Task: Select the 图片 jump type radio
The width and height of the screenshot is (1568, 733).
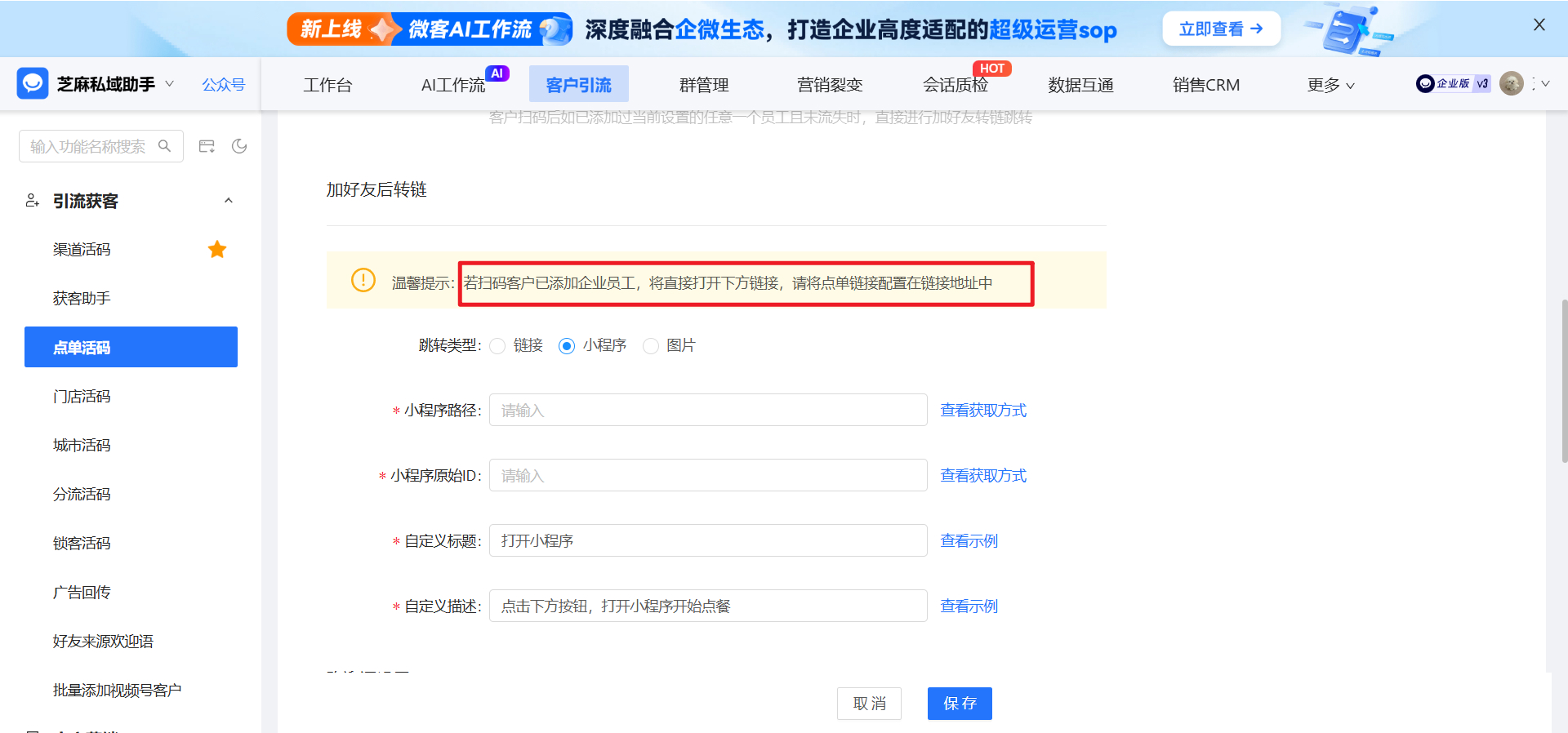Action: (651, 346)
